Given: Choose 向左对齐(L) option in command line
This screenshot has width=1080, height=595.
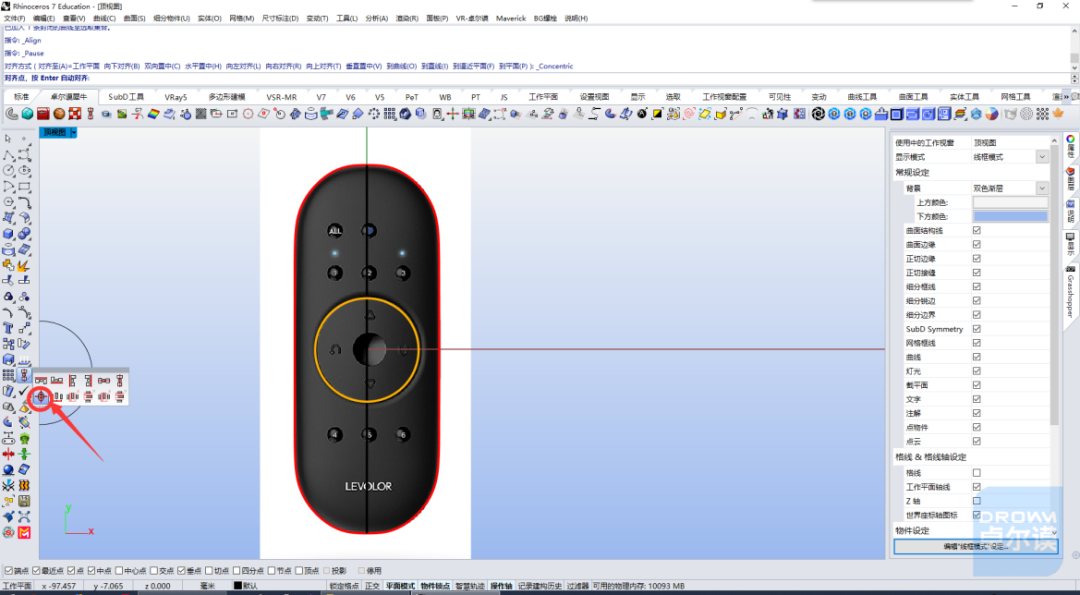Looking at the screenshot, I should (x=243, y=66).
